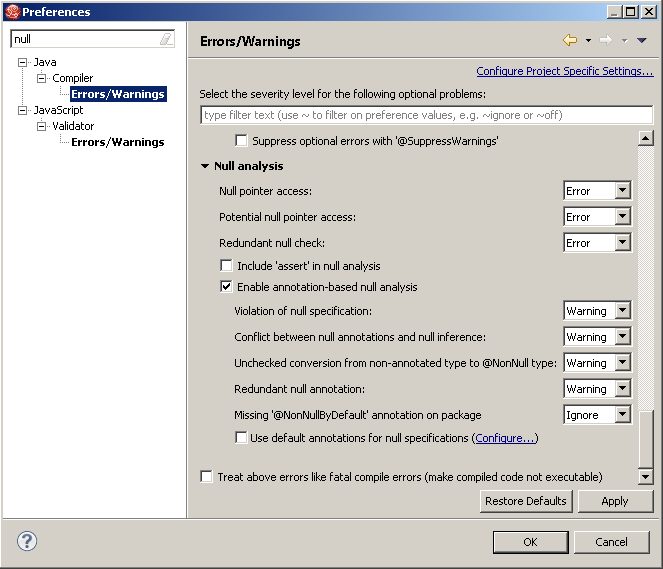Select Errors/Warnings under Java Compiler
This screenshot has width=663, height=569.
click(x=118, y=94)
